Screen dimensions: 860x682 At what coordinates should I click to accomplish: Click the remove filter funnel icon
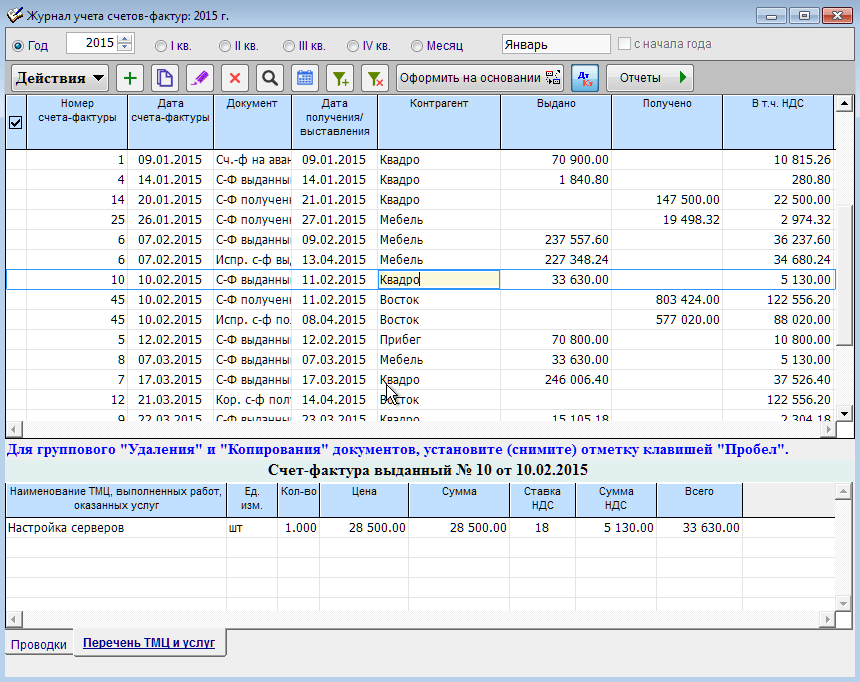click(375, 78)
